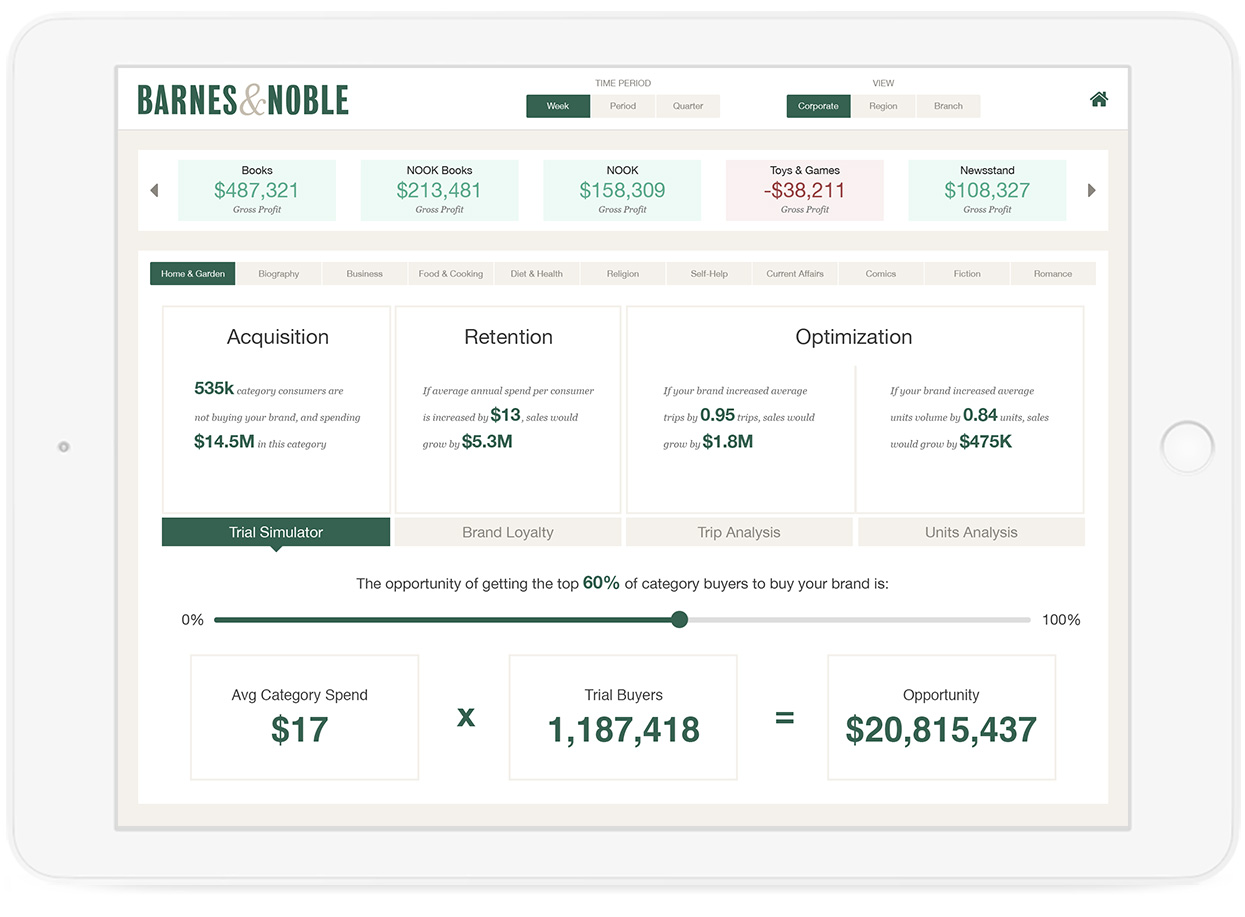Screen dimensions: 1245x917
Task: Tap the iPad home button
Action: (x=1187, y=446)
